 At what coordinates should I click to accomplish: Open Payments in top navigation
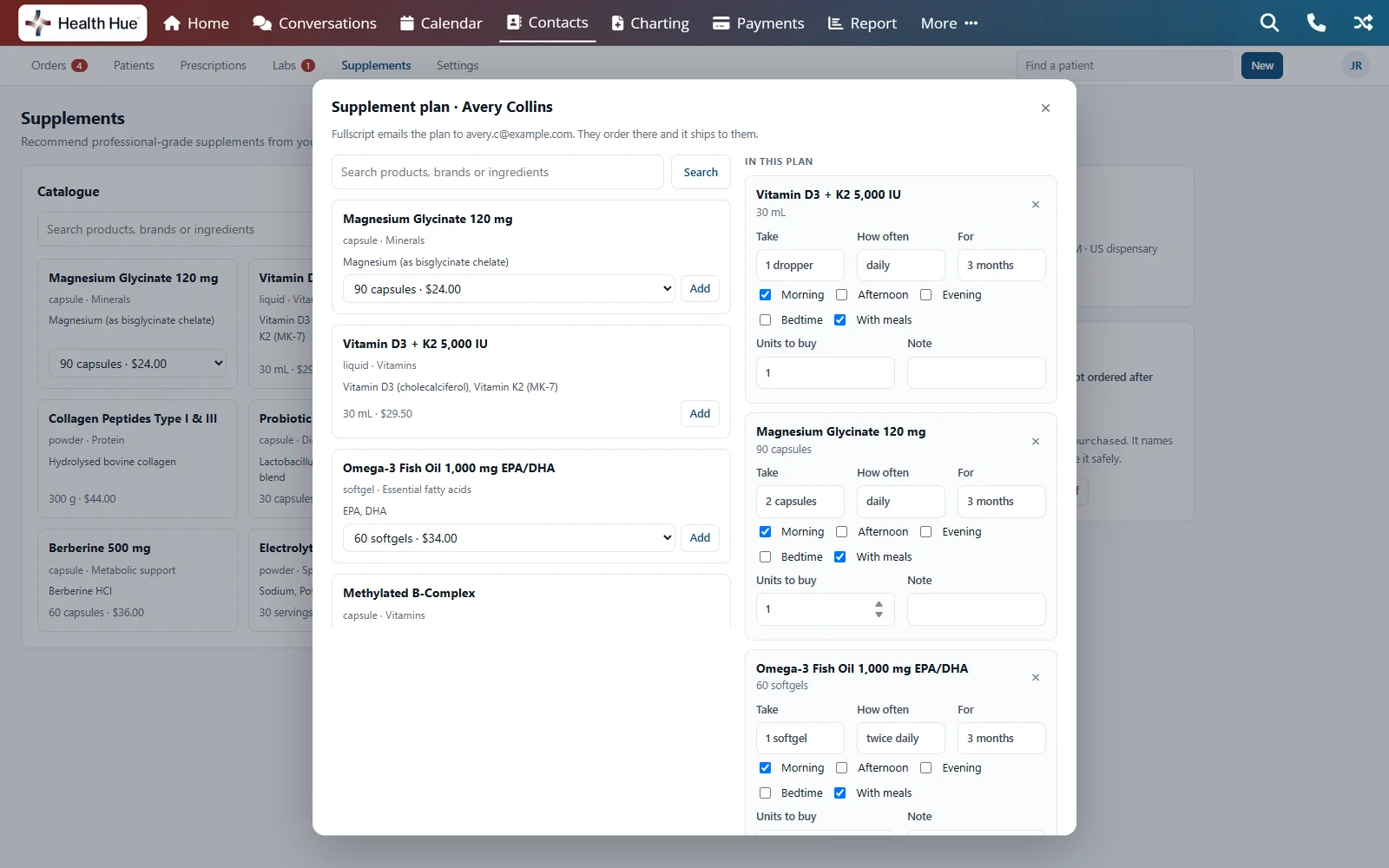759,23
